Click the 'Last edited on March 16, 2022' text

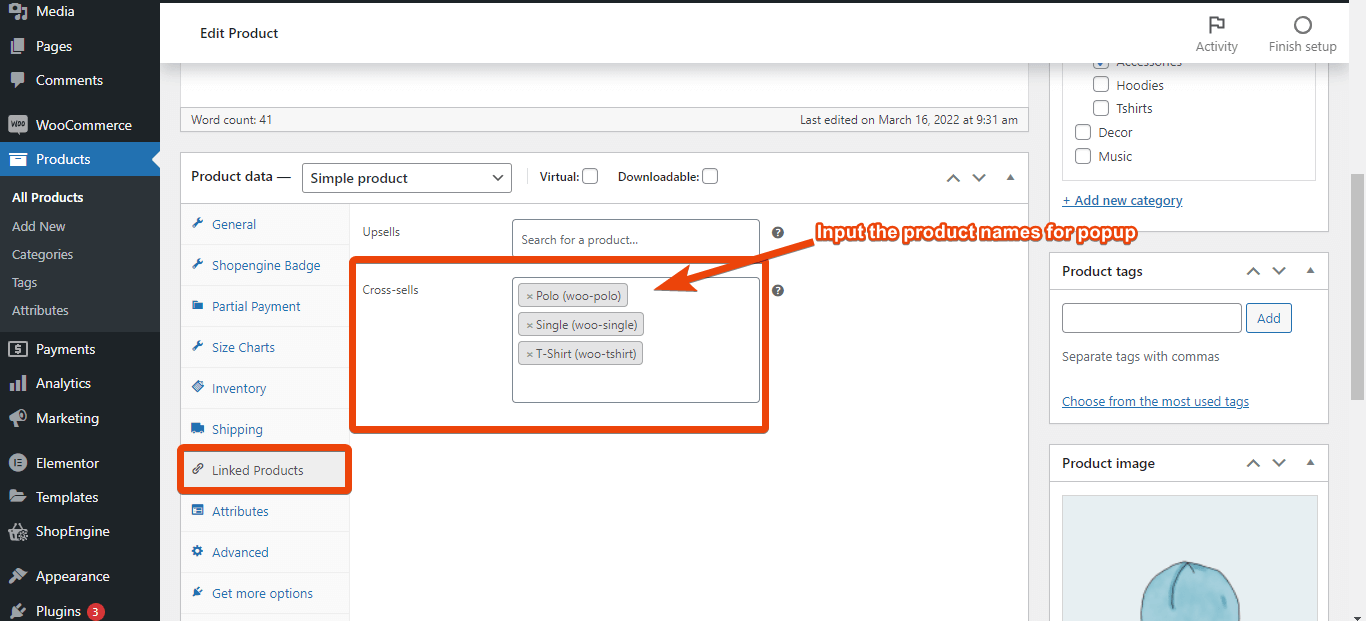[909, 119]
